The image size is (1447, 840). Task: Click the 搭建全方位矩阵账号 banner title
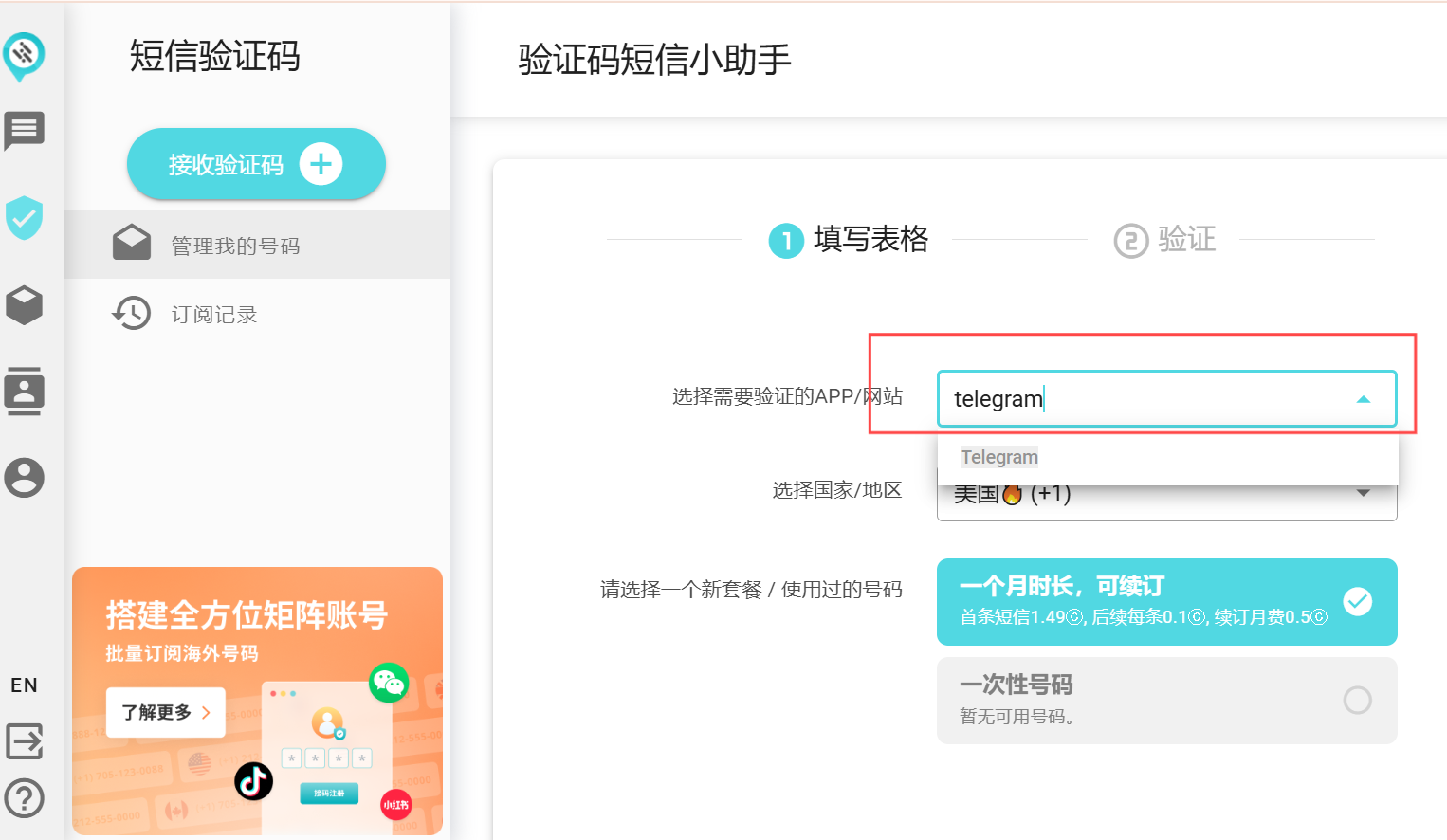[247, 615]
